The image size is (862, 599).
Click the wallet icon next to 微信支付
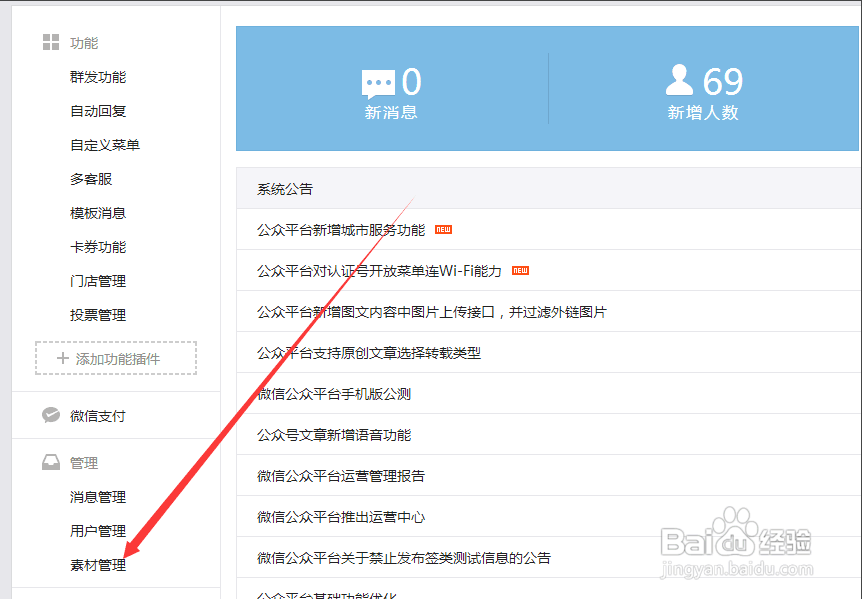49,414
